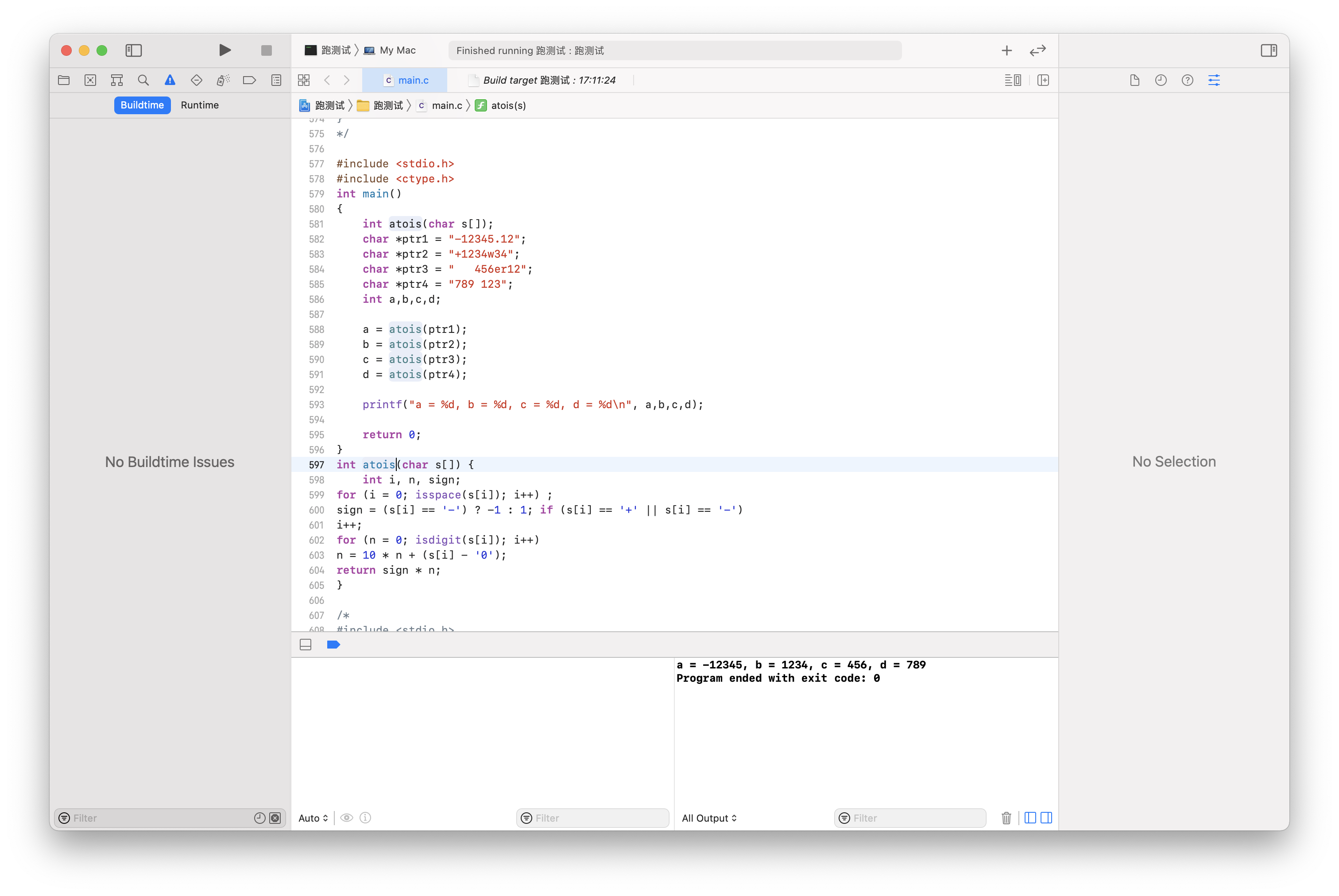Open the test navigator diamond icon
The image size is (1339, 896).
197,80
